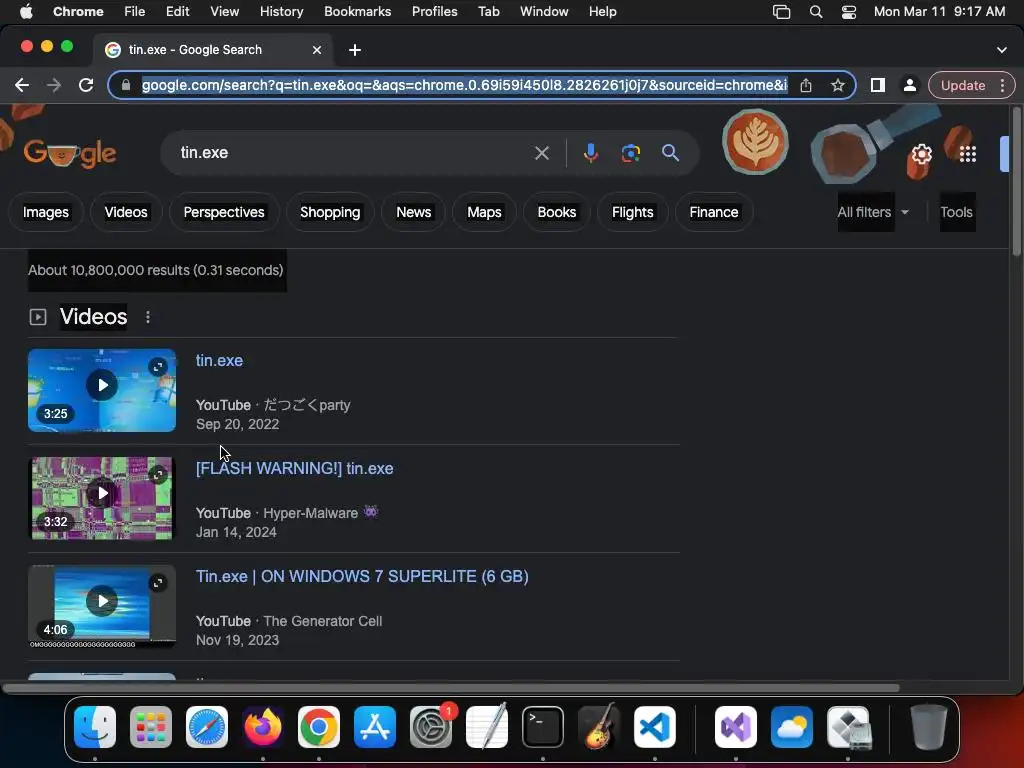Focus the tin.exe search field

[x=353, y=153]
